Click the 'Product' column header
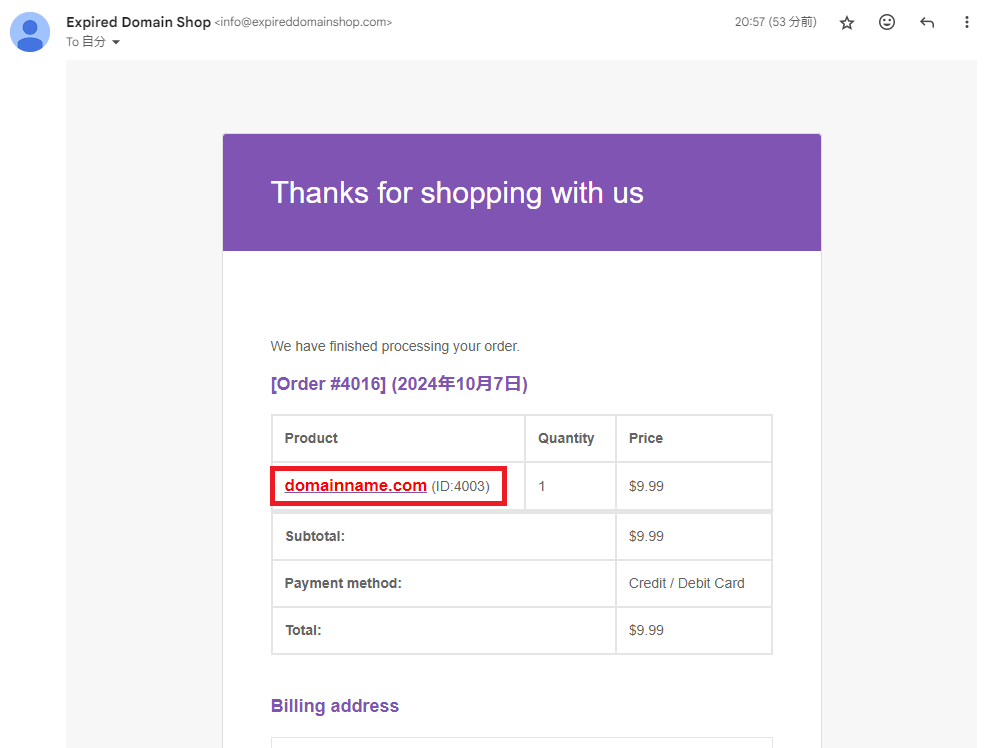 [311, 438]
